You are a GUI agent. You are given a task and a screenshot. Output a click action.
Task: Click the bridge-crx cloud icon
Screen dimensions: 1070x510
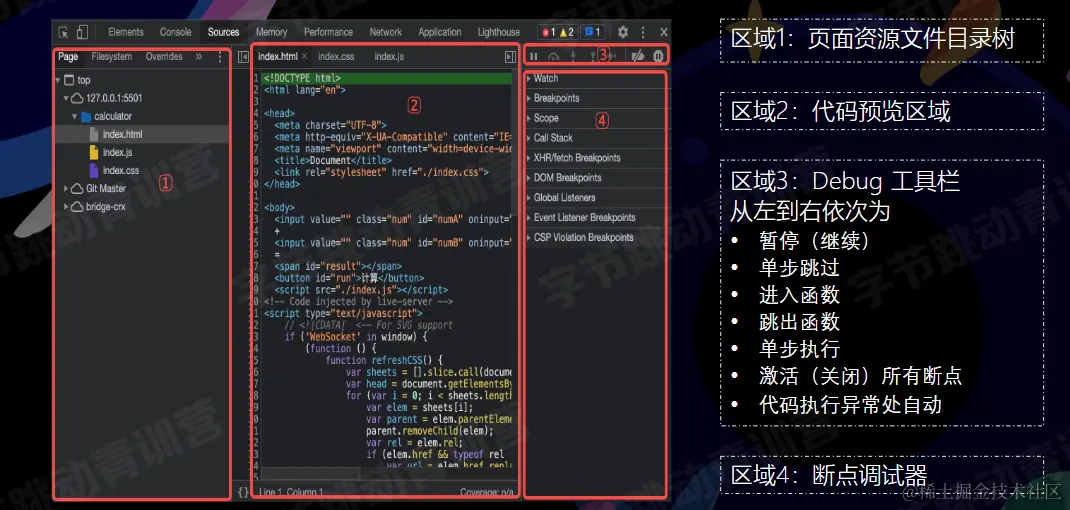tap(77, 206)
